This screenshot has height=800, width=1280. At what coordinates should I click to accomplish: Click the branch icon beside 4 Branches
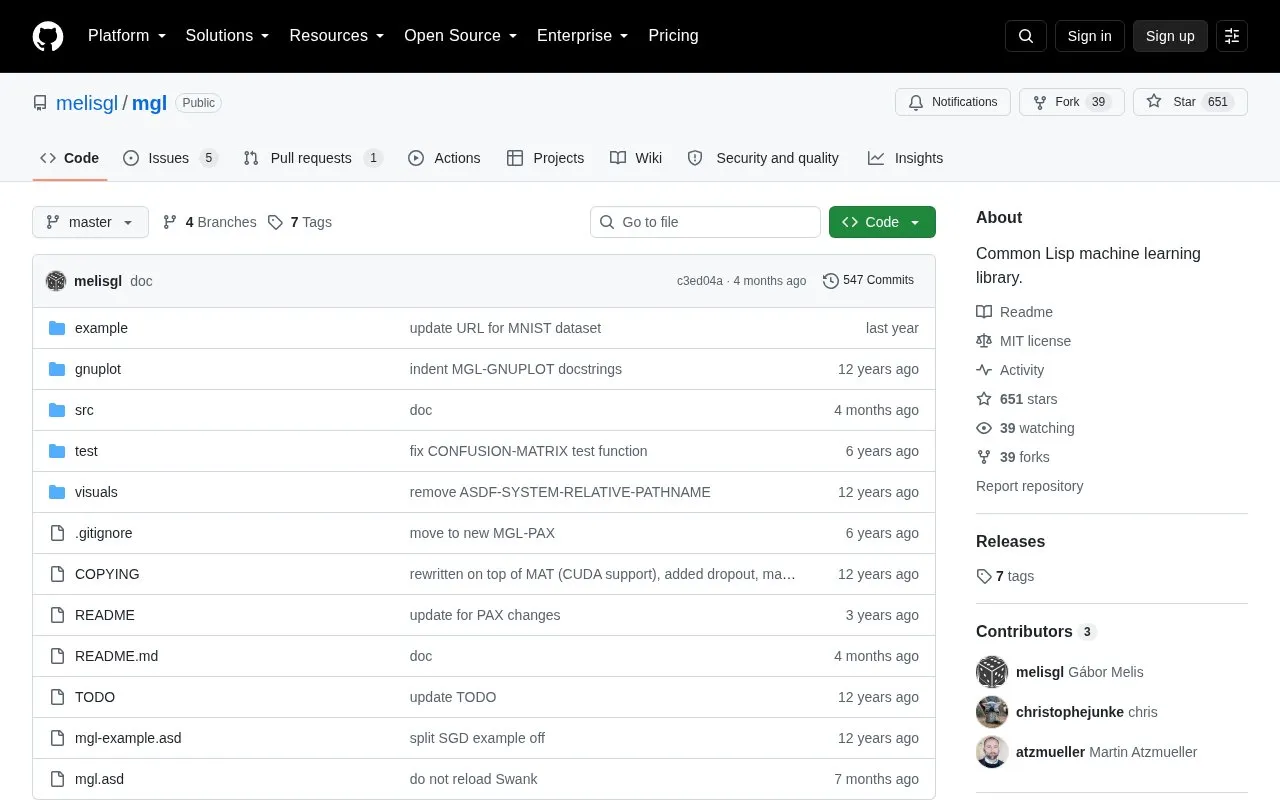170,222
